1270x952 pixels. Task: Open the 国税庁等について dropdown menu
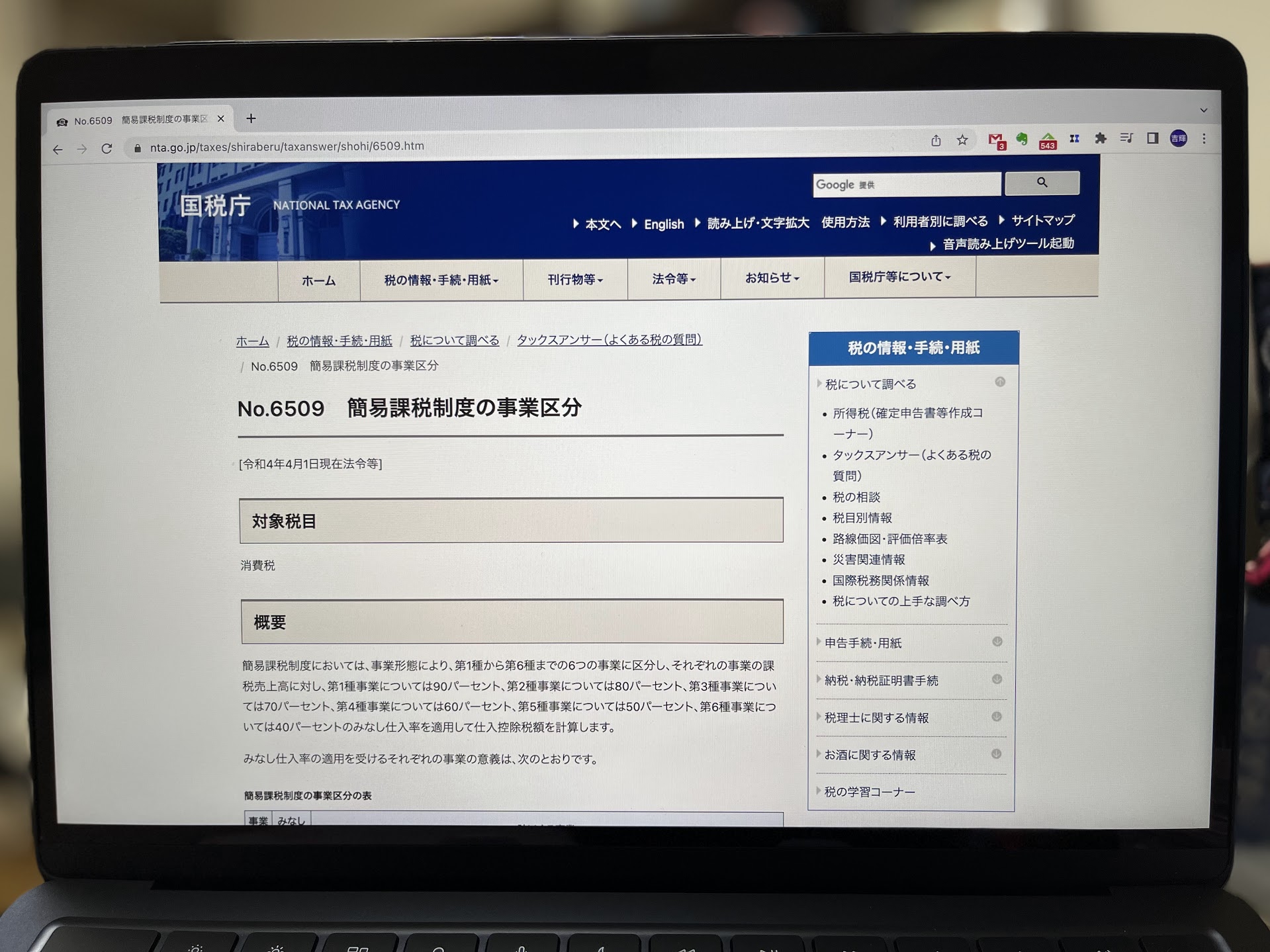point(899,277)
